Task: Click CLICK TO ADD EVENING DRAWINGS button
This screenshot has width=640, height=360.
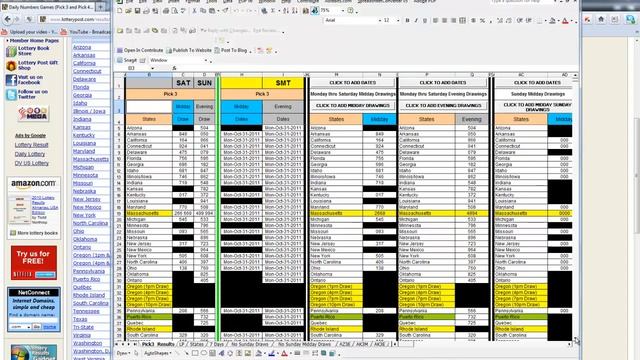Action: (443, 106)
